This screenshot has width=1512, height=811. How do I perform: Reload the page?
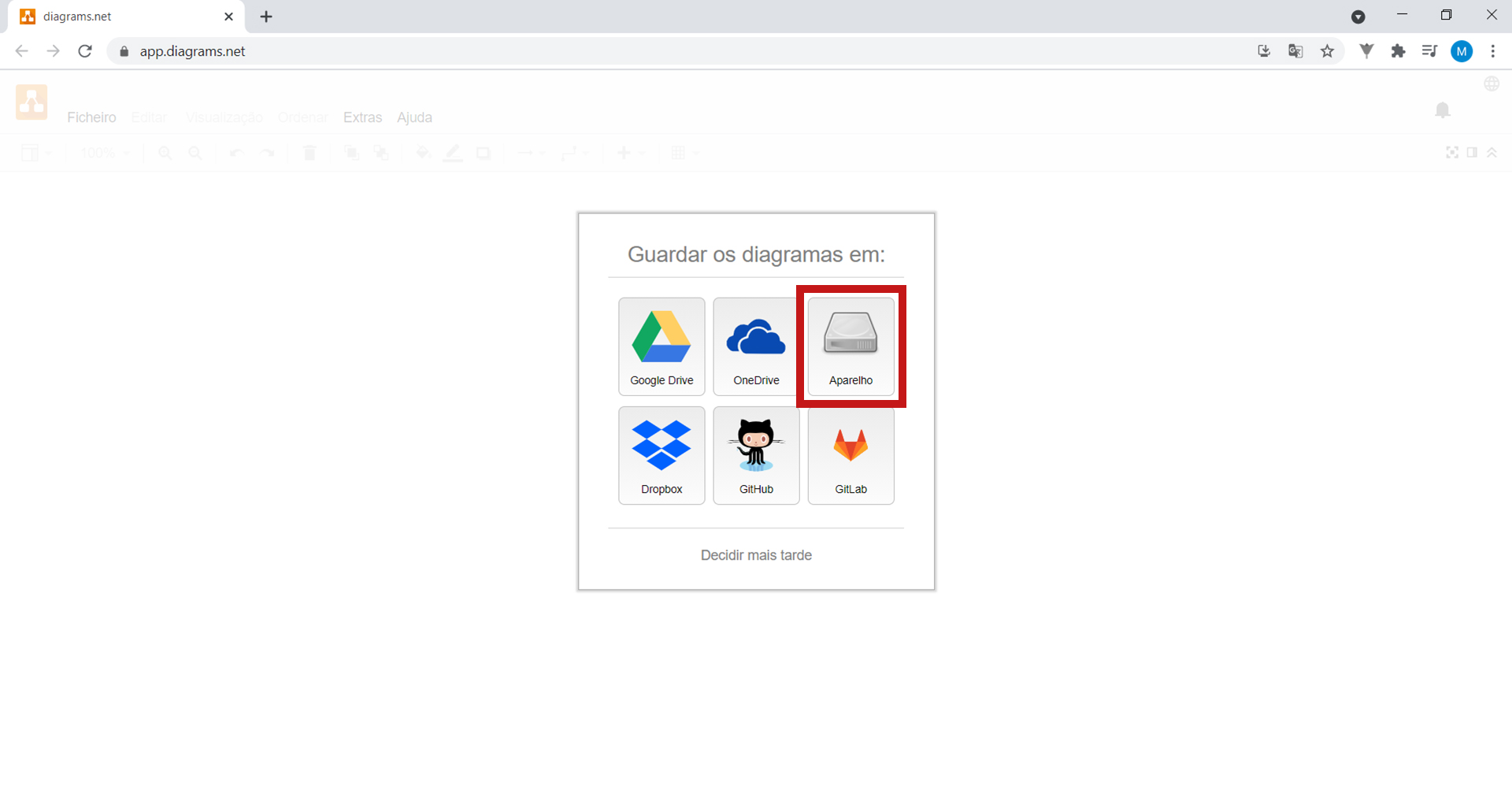pyautogui.click(x=85, y=51)
